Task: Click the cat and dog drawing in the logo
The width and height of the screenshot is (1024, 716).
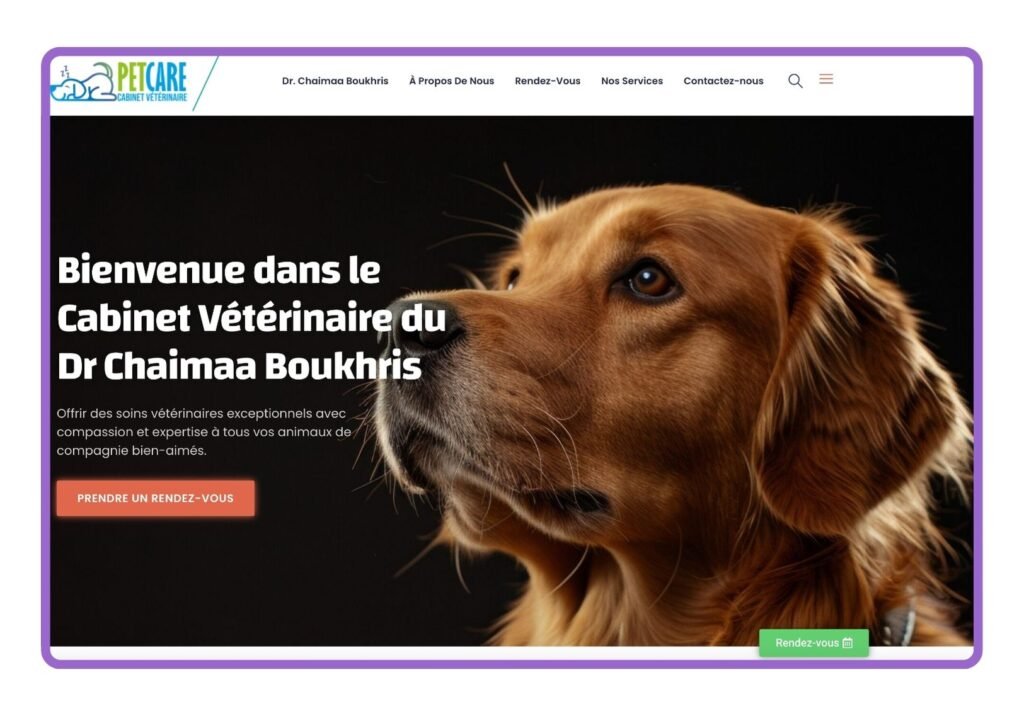Action: point(83,83)
